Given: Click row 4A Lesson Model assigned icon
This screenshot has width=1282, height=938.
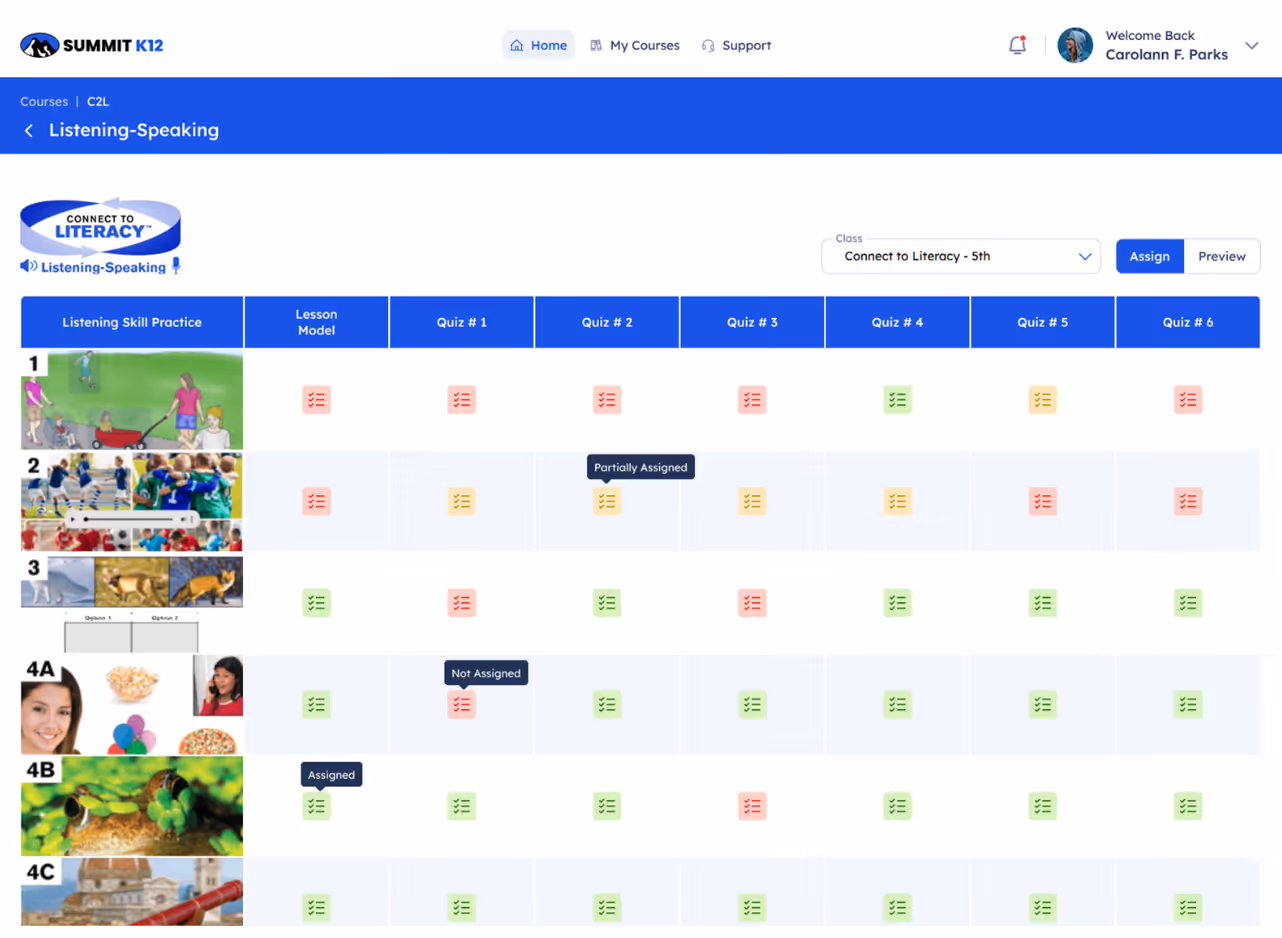Looking at the screenshot, I should pyautogui.click(x=317, y=704).
